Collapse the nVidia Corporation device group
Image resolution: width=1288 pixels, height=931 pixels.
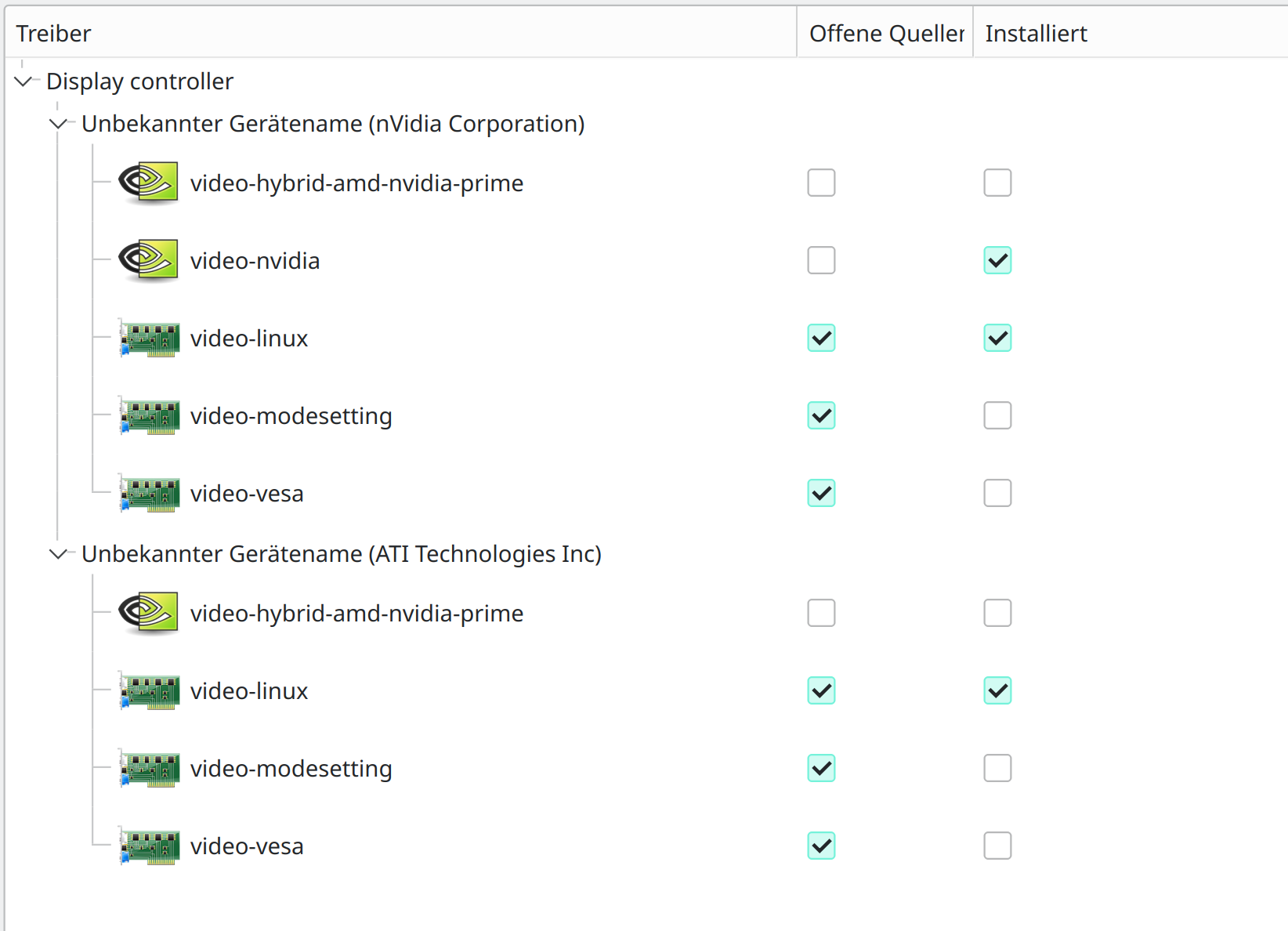pos(58,123)
